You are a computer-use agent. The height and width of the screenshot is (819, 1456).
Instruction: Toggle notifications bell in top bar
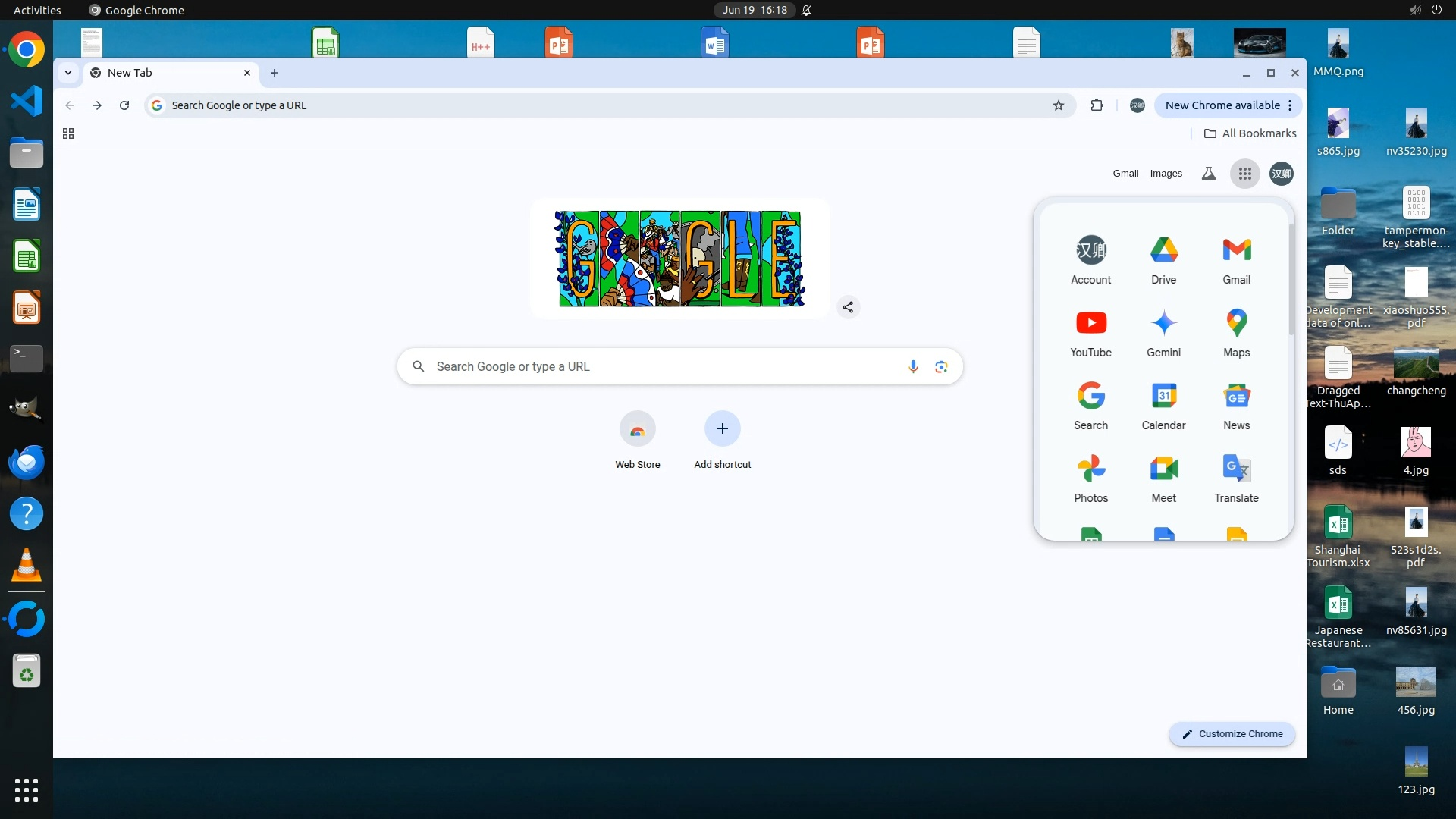(807, 10)
